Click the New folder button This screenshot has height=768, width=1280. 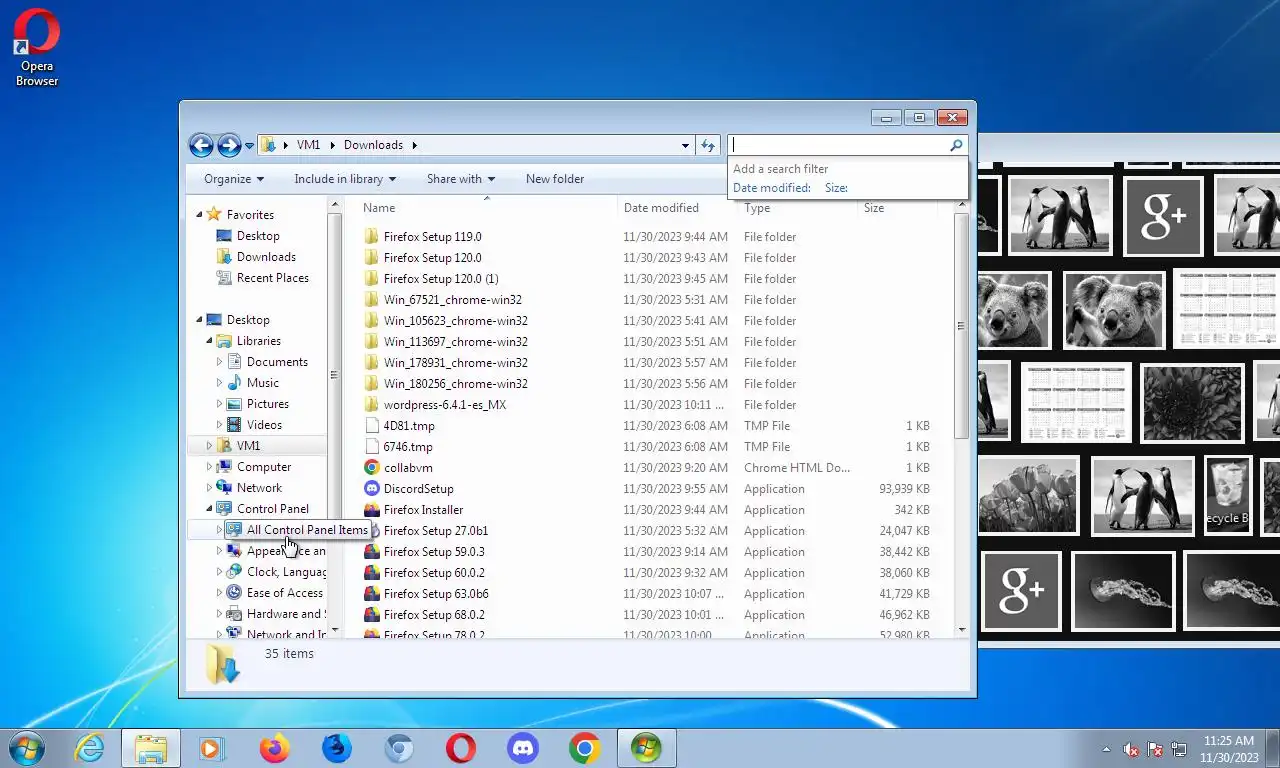[x=555, y=179]
